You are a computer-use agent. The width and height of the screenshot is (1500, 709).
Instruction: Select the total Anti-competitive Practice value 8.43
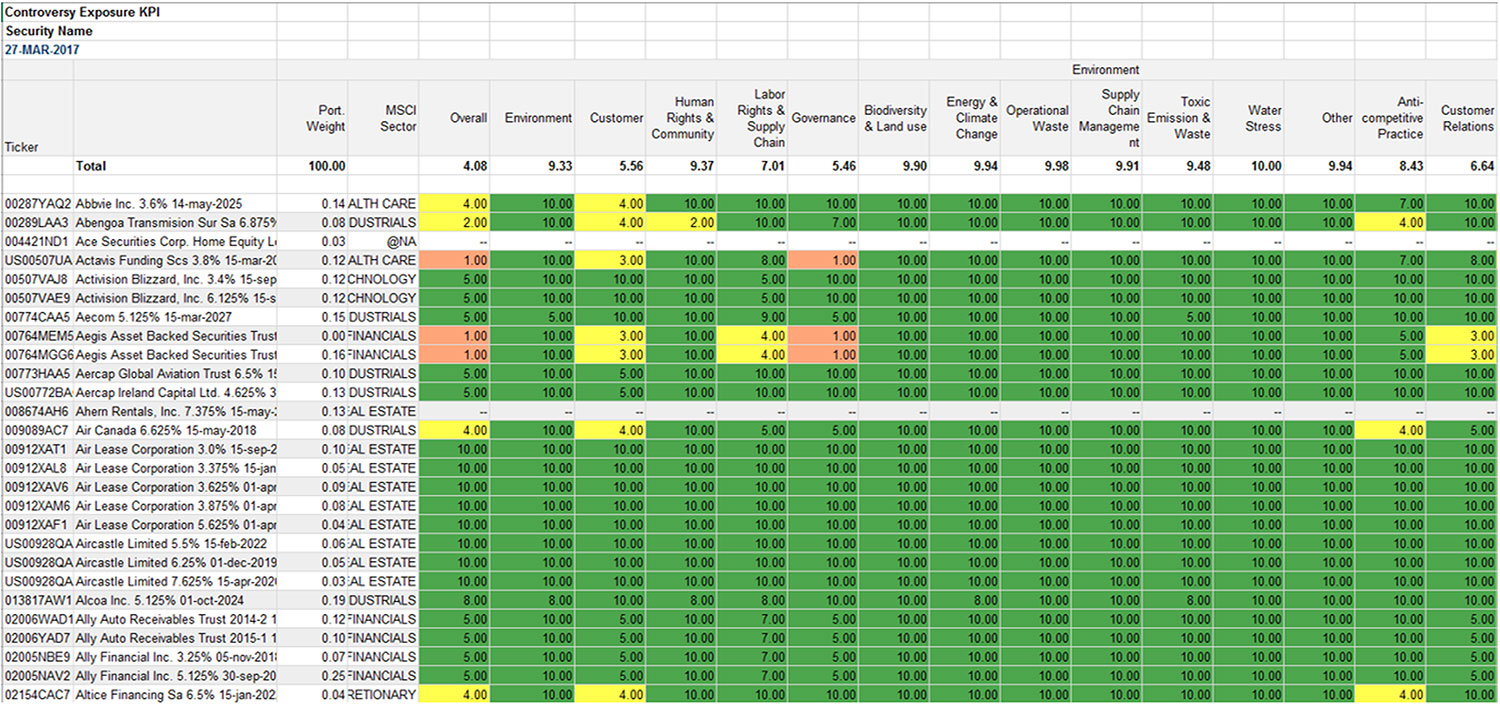pos(1411,166)
